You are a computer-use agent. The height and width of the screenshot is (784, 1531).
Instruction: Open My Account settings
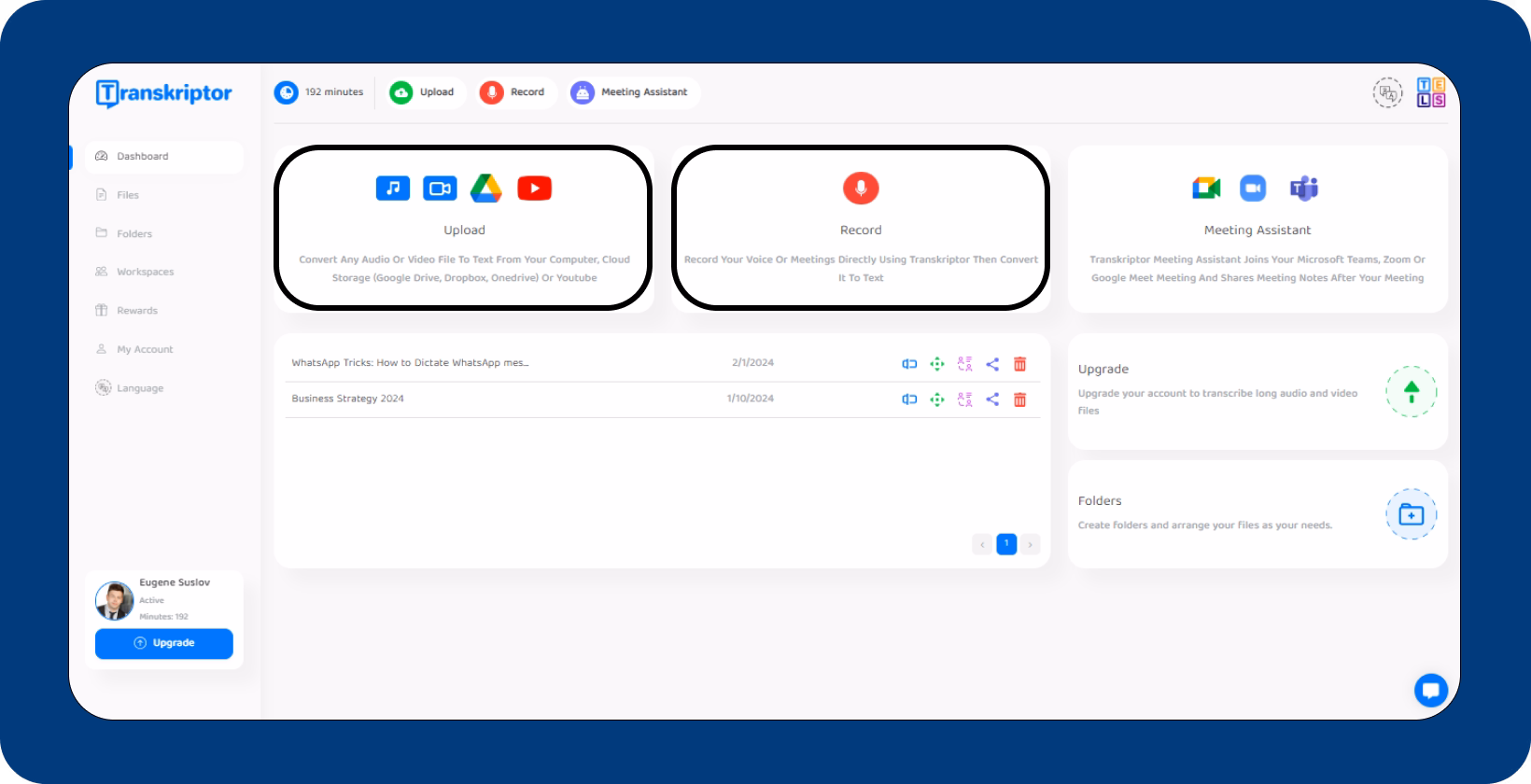tap(145, 349)
